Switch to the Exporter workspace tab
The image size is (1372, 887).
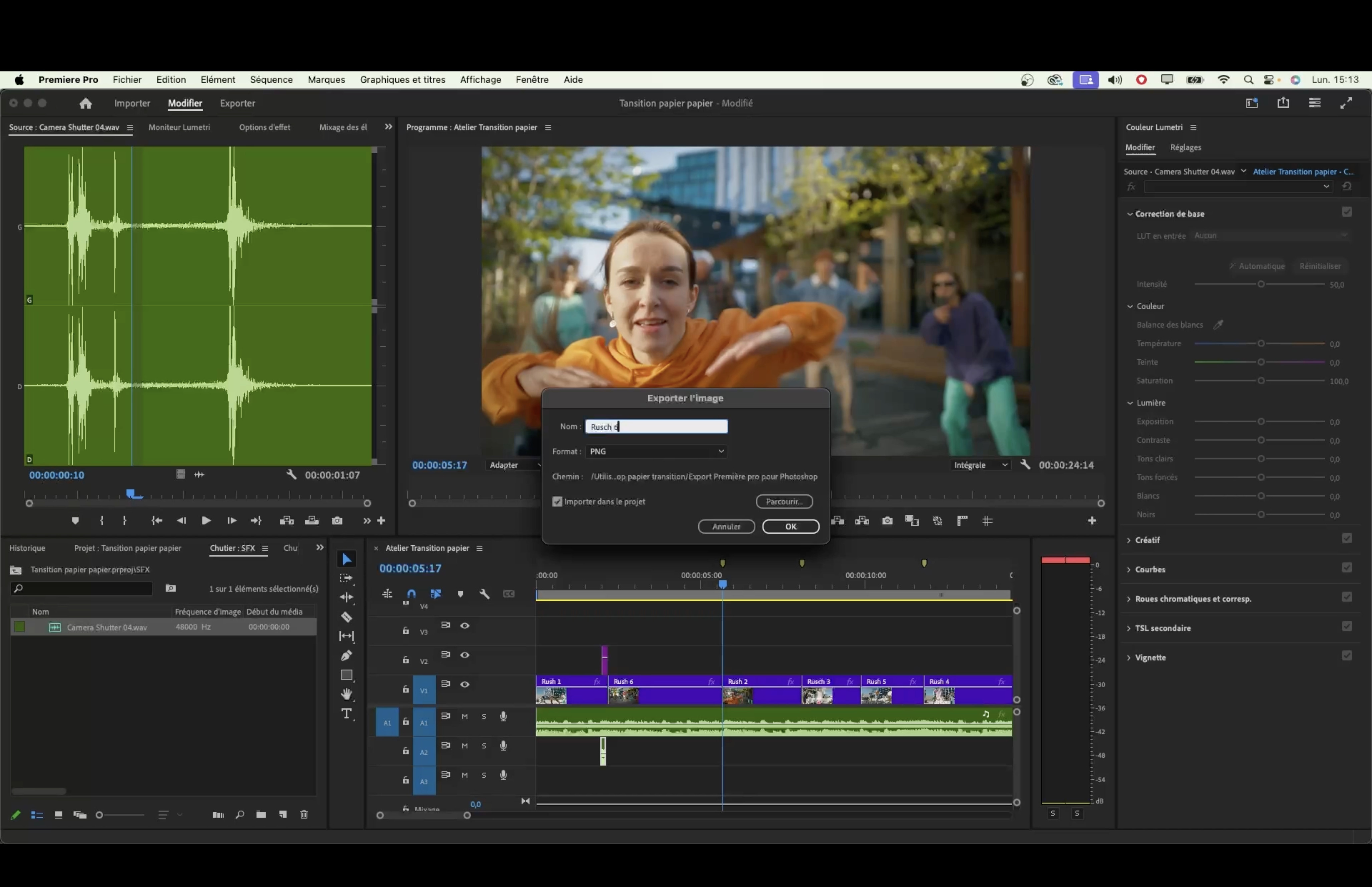237,103
